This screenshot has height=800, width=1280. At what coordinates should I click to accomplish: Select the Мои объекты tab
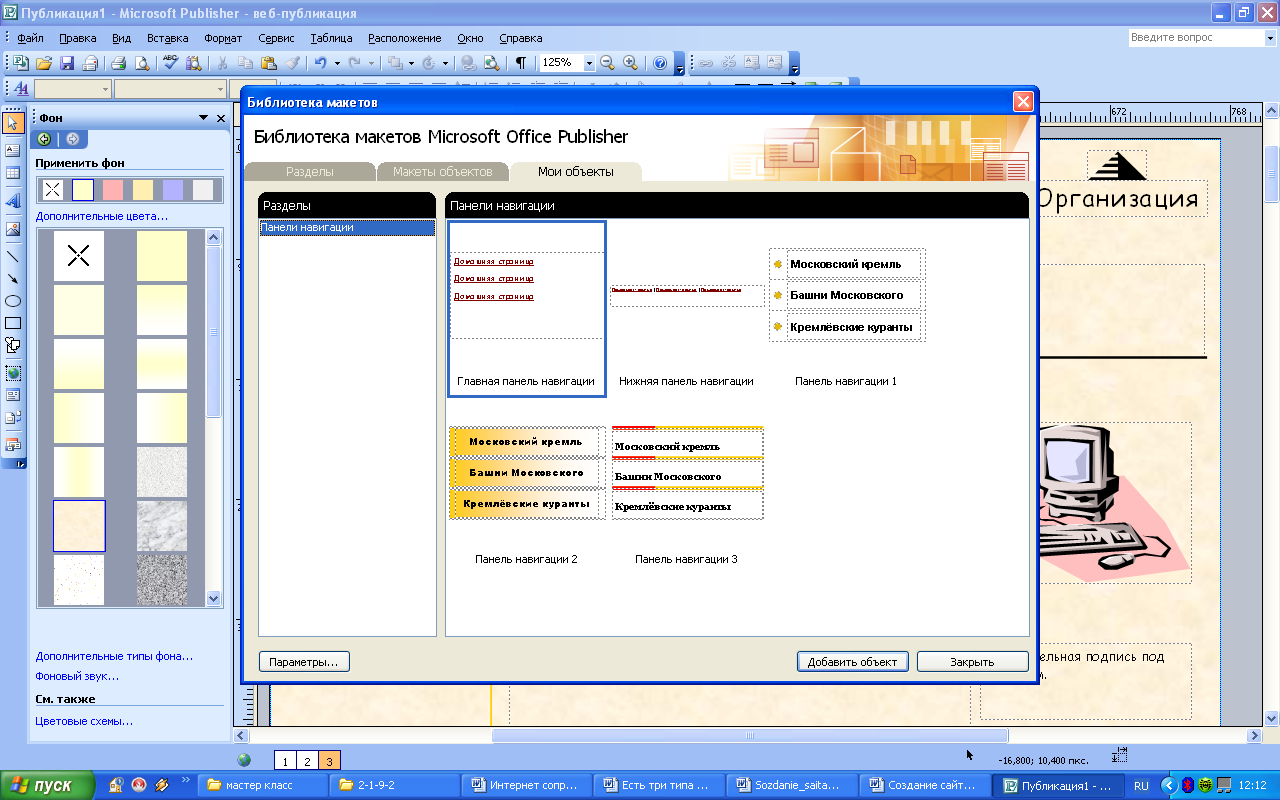(x=576, y=171)
